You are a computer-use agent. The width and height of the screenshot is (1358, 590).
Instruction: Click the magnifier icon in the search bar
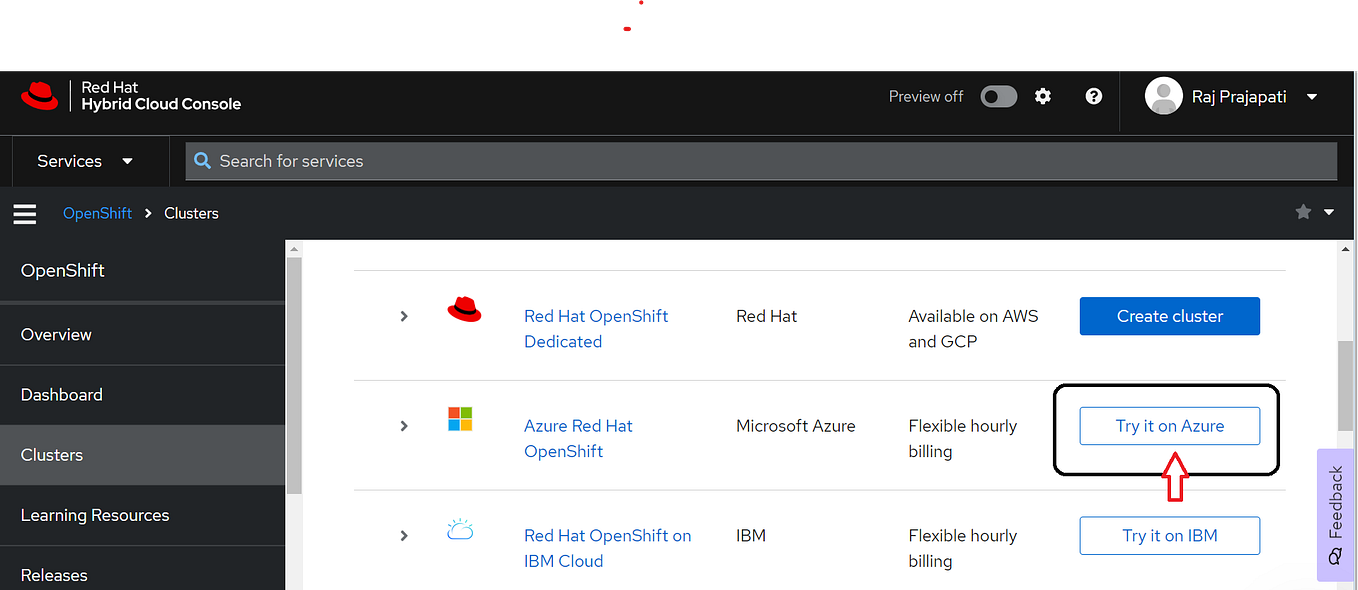coord(202,161)
